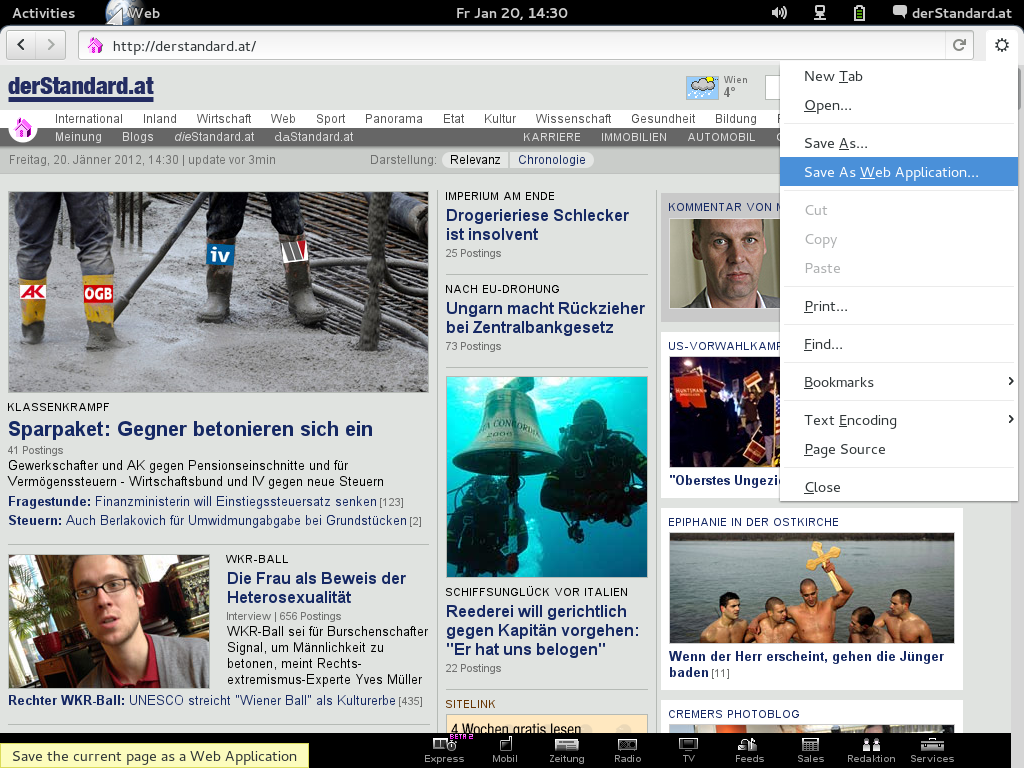The height and width of the screenshot is (768, 1024).
Task: Select the Relevanz display option
Action: [x=475, y=160]
